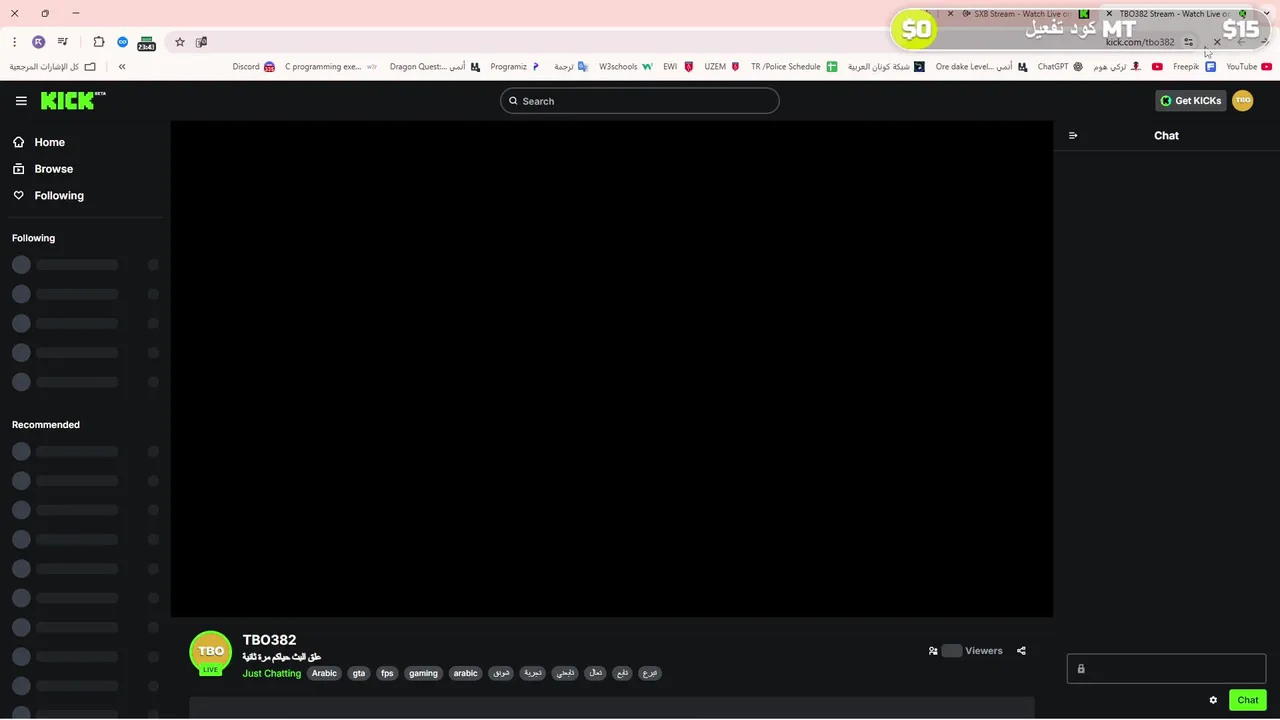Bookmark this page with the star icon
Screen dimensions: 1280x720
click(180, 42)
